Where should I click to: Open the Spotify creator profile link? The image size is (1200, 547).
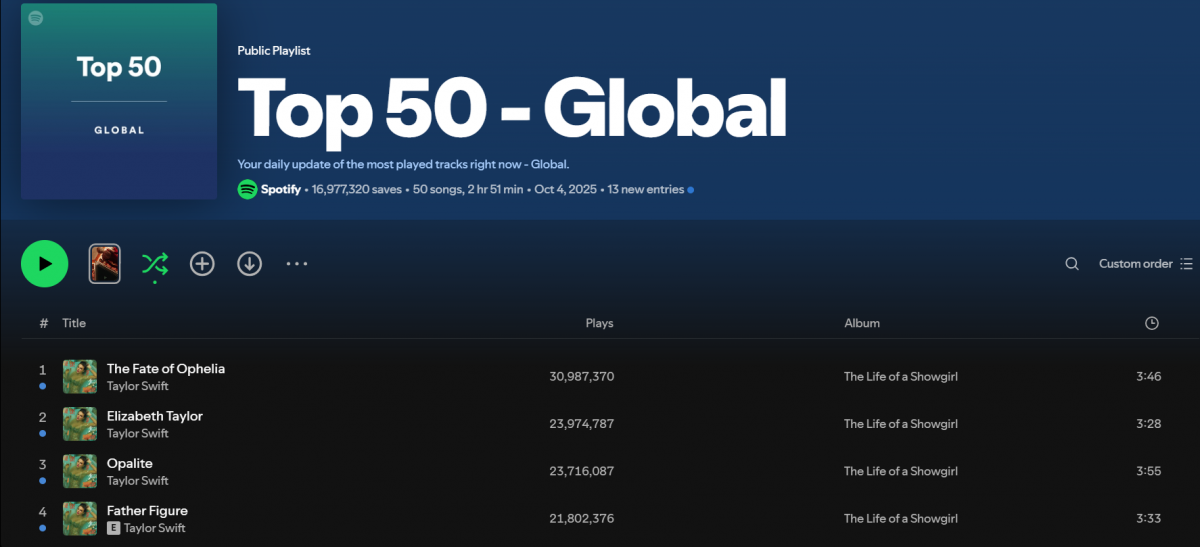coord(281,189)
